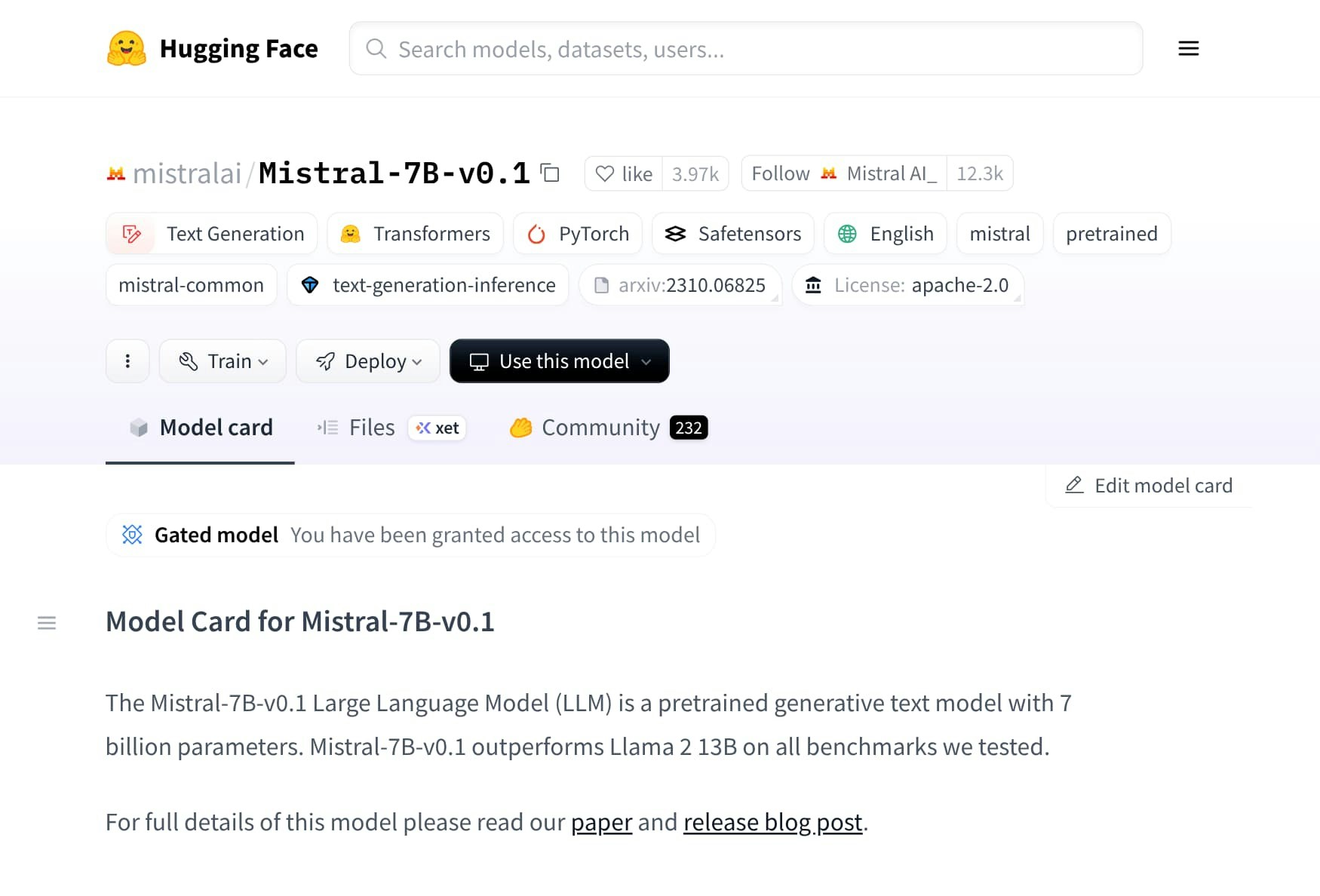This screenshot has width=1320, height=896.
Task: Open the Community tab with 232 discussions
Action: (x=600, y=428)
